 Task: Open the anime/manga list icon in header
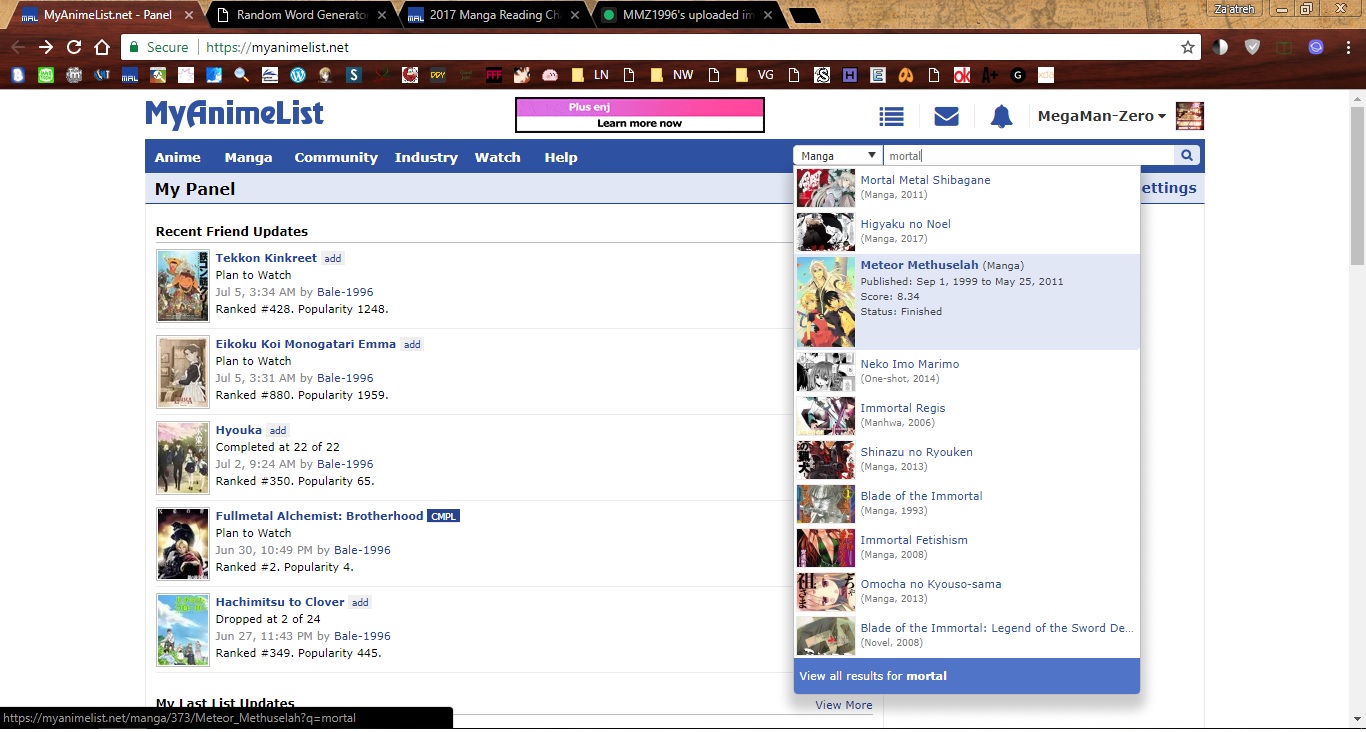891,117
